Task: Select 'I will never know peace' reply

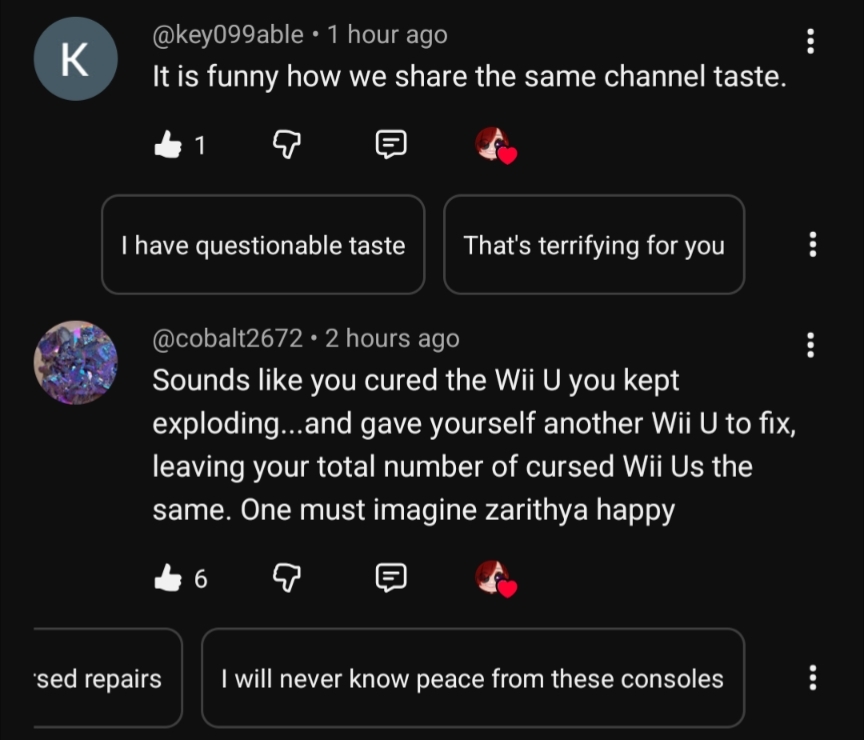Action: point(472,679)
